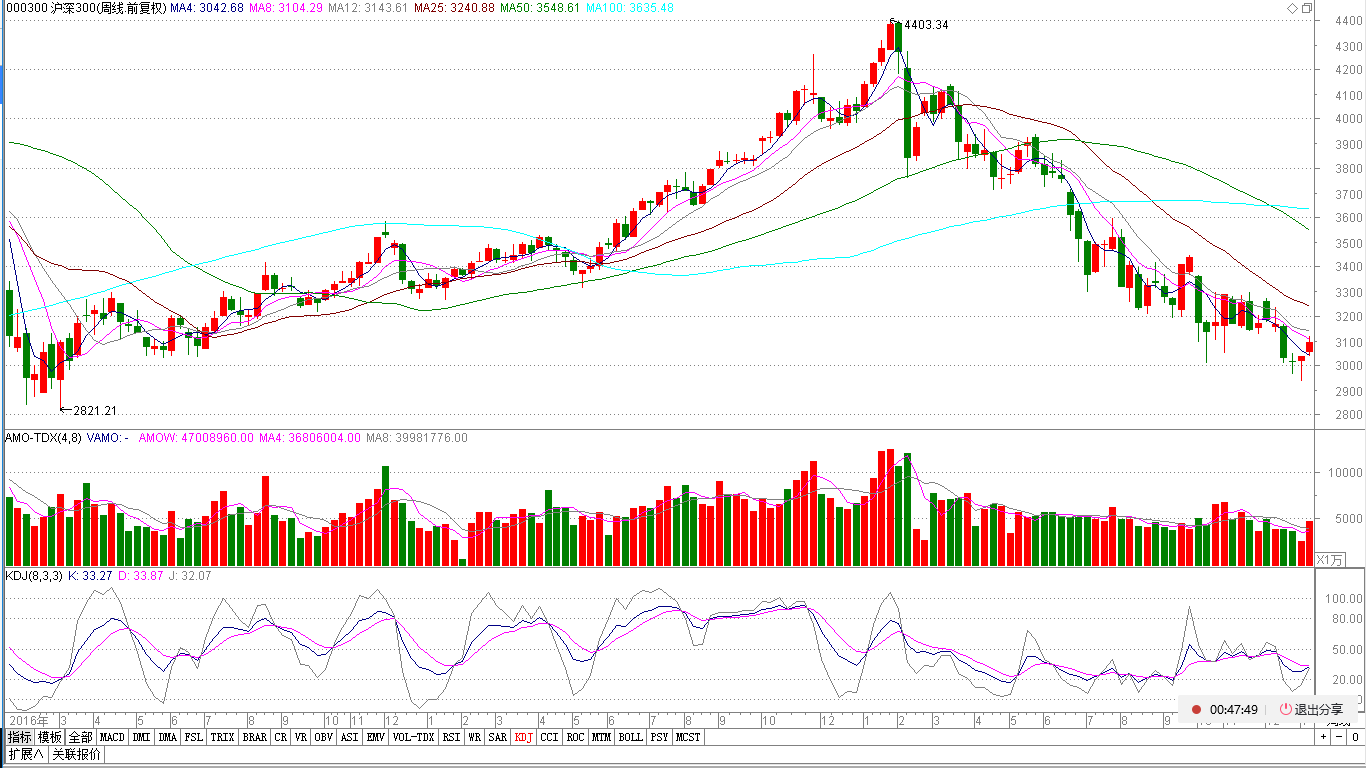The image size is (1366, 768).
Task: Switch to the VR indicator
Action: coord(301,737)
